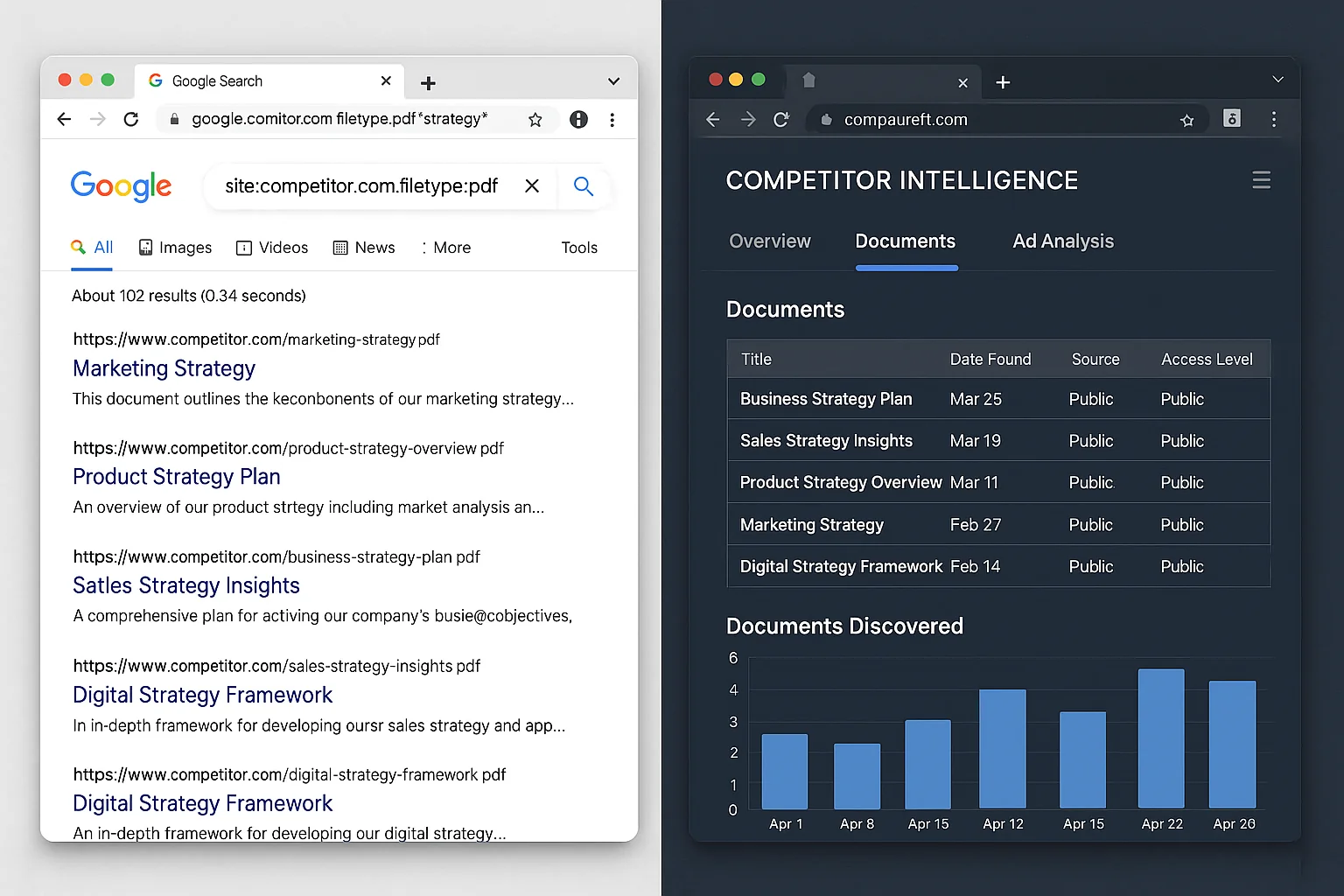The width and height of the screenshot is (1344, 896).
Task: Open the Product Strategy Plan link
Action: click(x=176, y=477)
